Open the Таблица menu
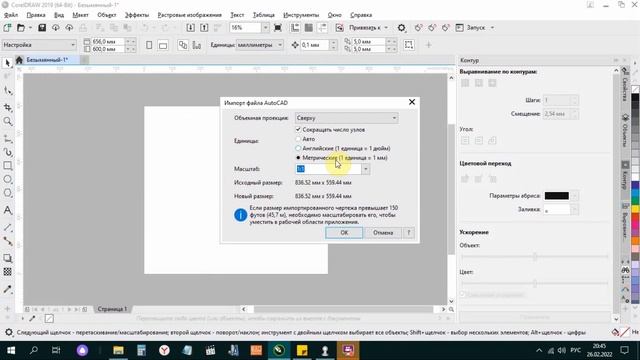Viewport: 640px width, 360px height. (x=264, y=15)
